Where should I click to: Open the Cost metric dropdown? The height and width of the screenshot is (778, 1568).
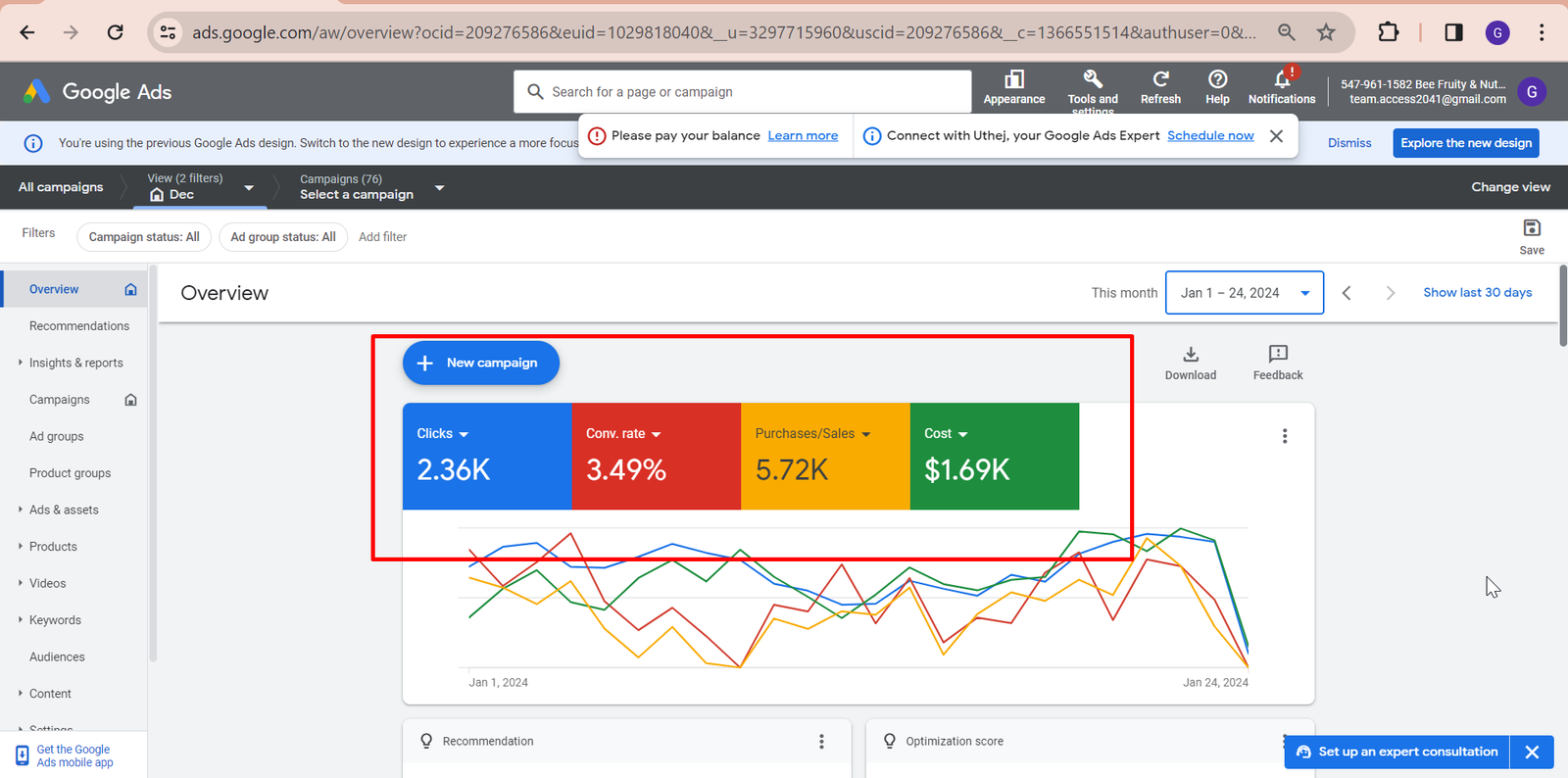click(946, 434)
